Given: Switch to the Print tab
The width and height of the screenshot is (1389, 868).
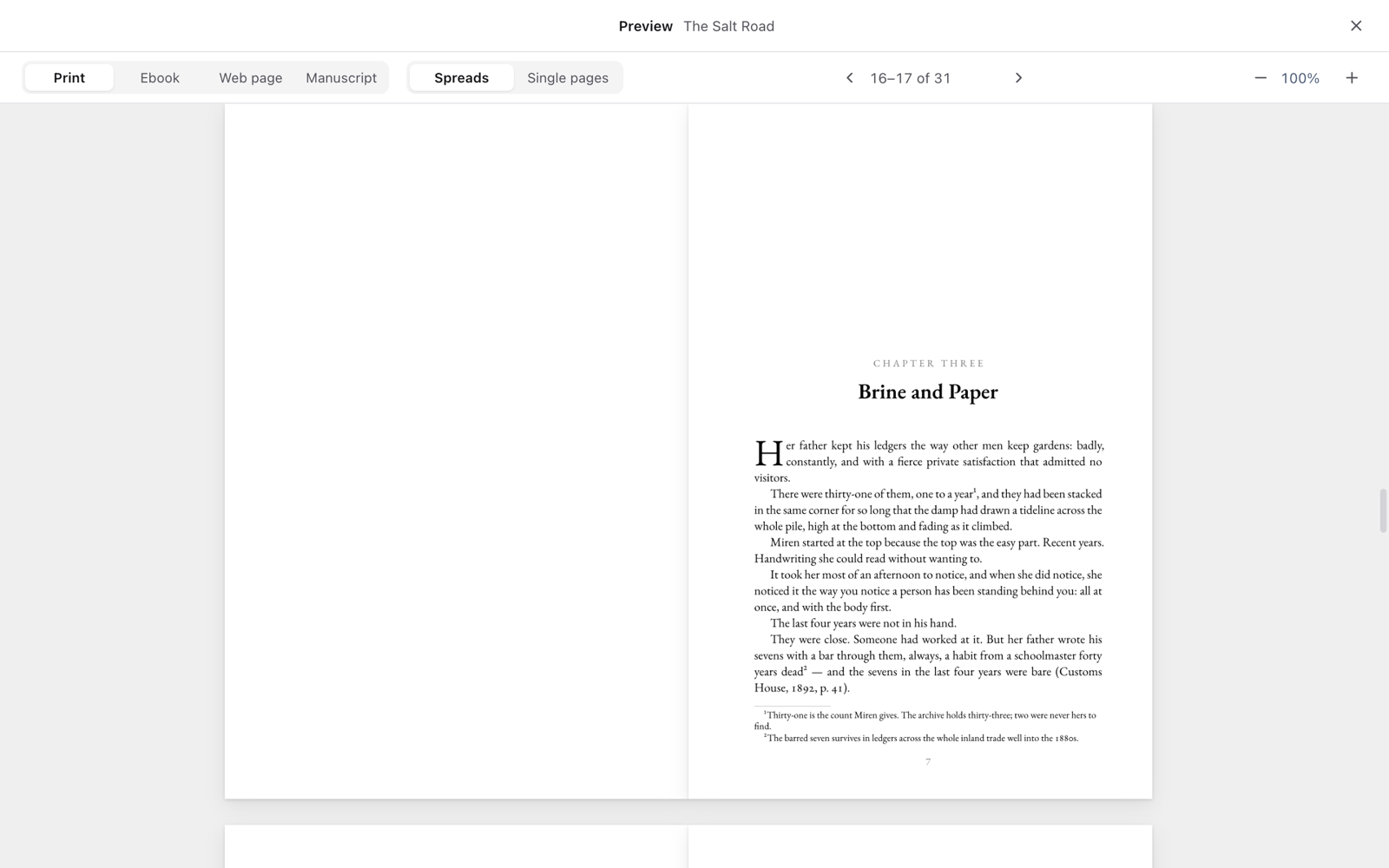Looking at the screenshot, I should pos(69,78).
